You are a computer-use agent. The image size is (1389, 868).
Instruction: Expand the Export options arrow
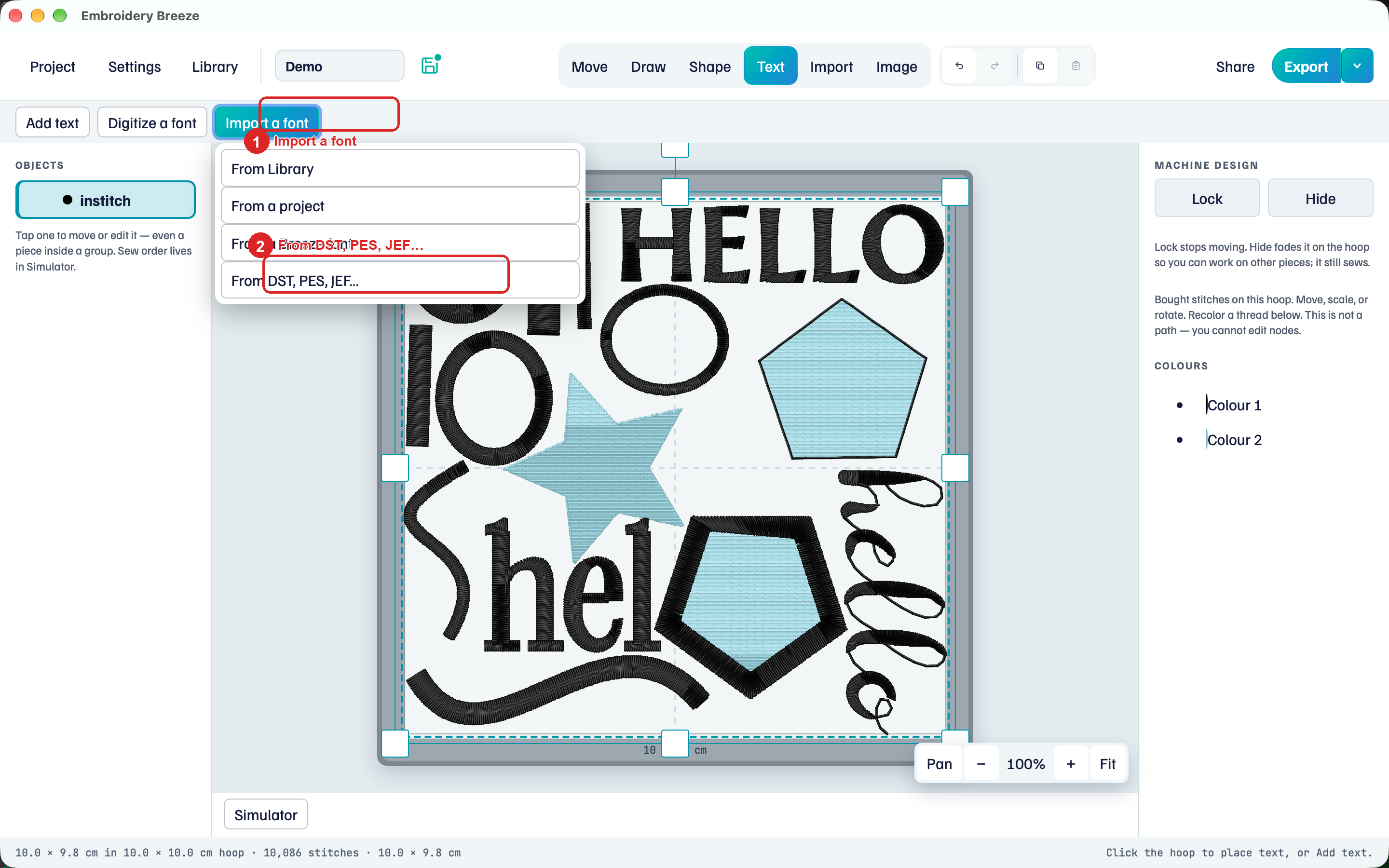point(1357,66)
